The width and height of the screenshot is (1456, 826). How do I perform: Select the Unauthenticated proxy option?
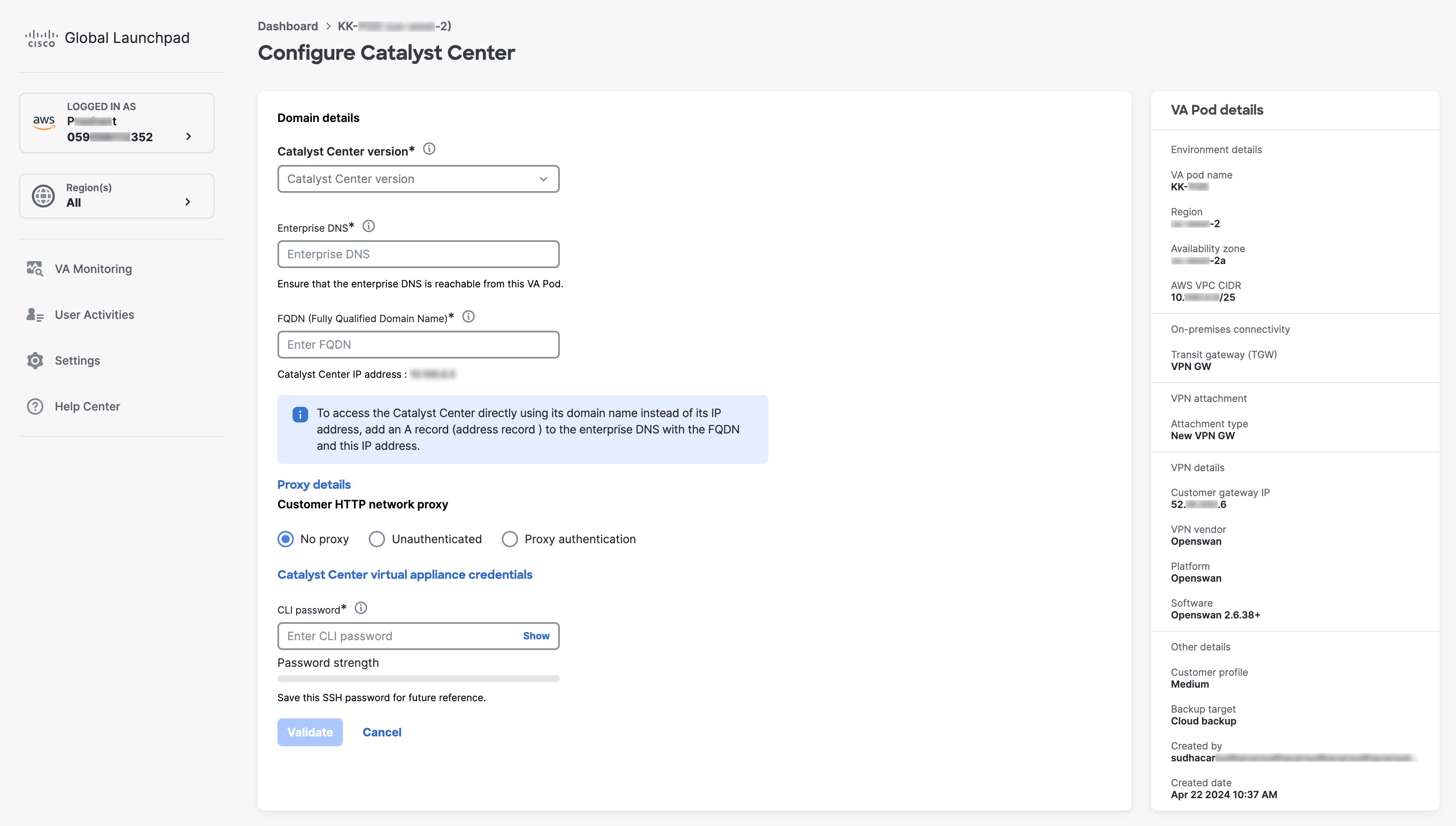point(376,539)
